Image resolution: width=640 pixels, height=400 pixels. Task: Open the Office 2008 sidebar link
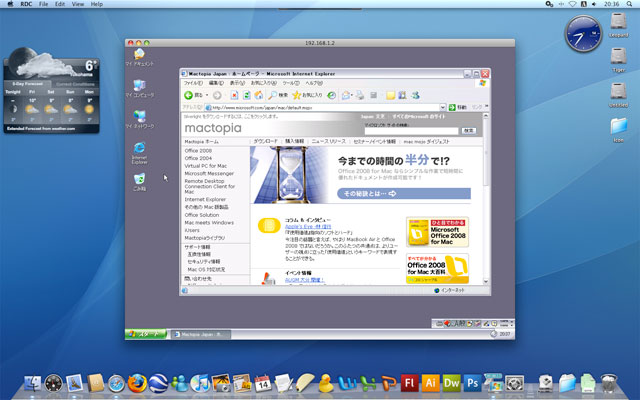click(198, 151)
